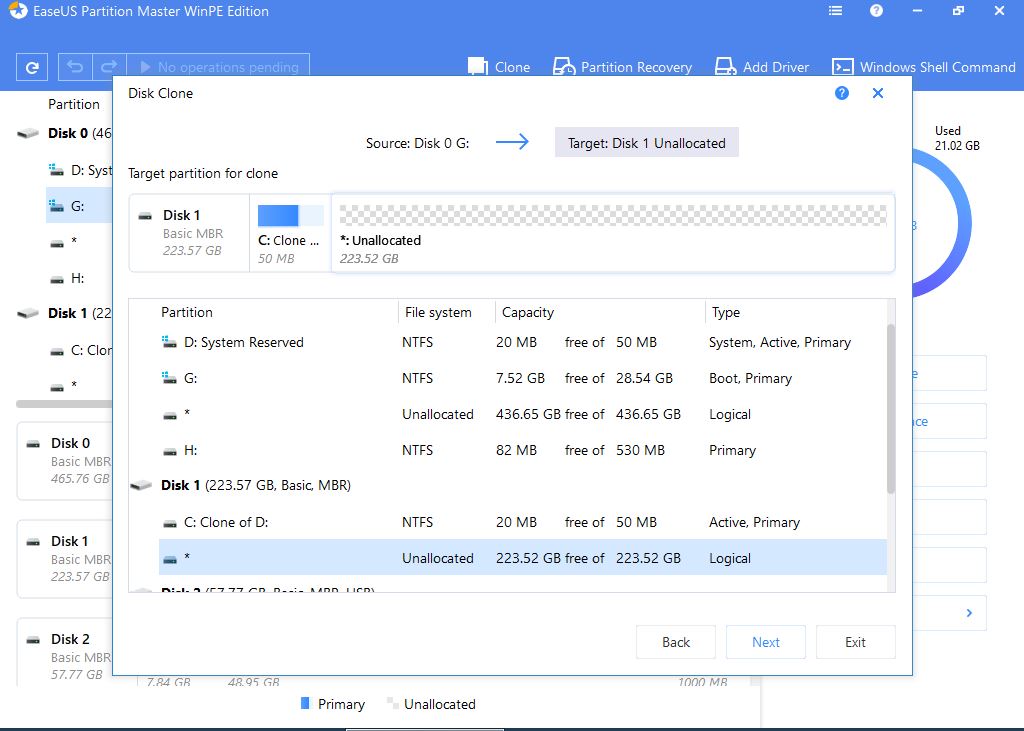Image resolution: width=1024 pixels, height=731 pixels.
Task: Launch Windows Shell Command
Action: [924, 67]
